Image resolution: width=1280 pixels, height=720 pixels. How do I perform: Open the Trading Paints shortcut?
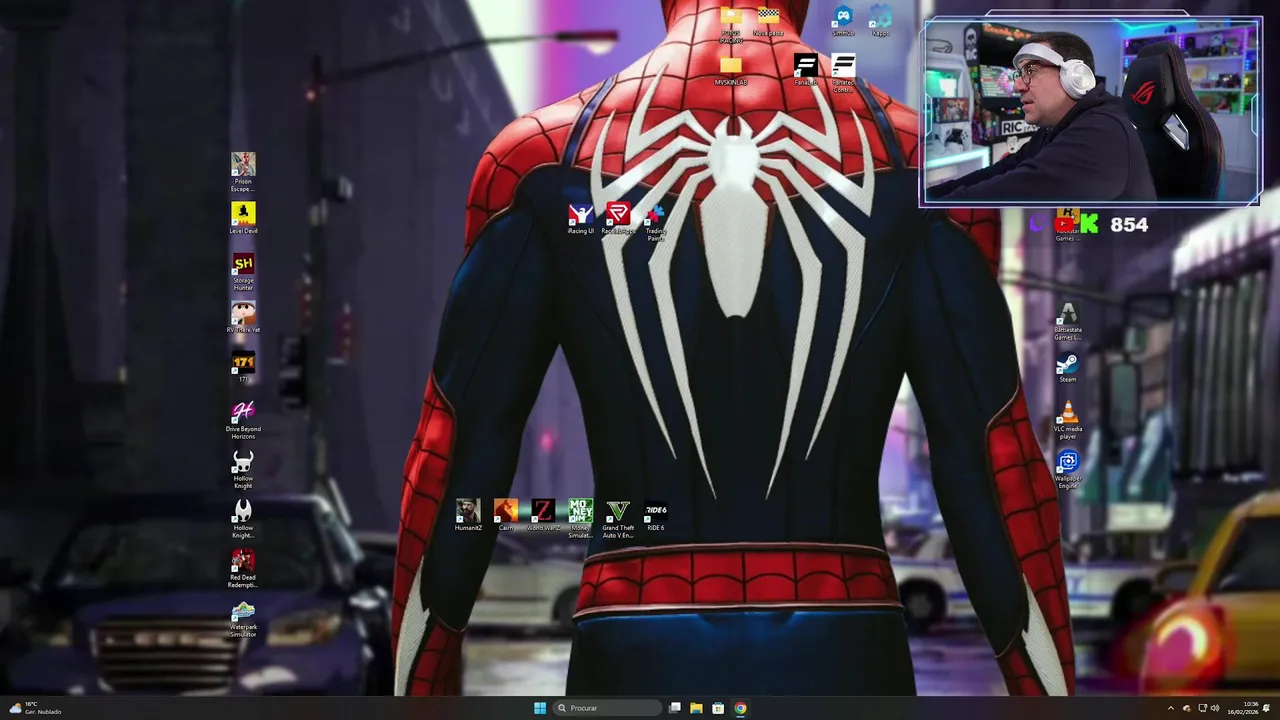point(655,222)
